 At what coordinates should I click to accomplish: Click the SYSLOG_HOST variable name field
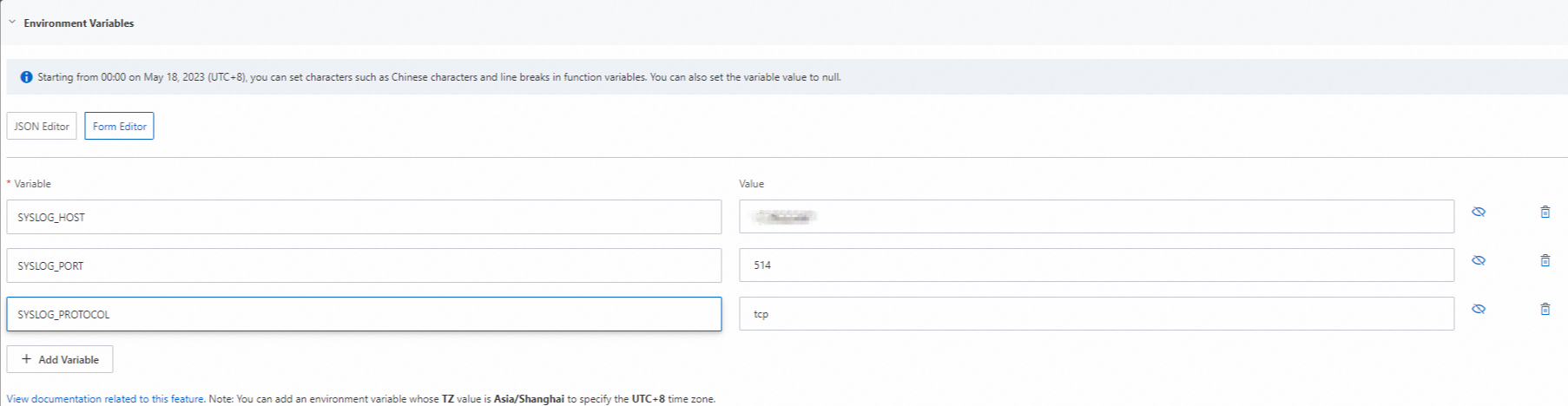click(364, 217)
